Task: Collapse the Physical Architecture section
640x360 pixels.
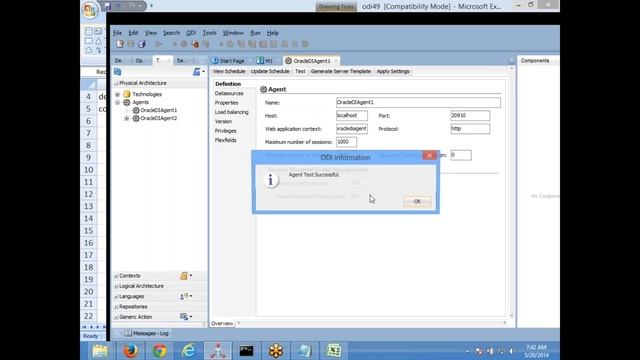Action: point(116,83)
